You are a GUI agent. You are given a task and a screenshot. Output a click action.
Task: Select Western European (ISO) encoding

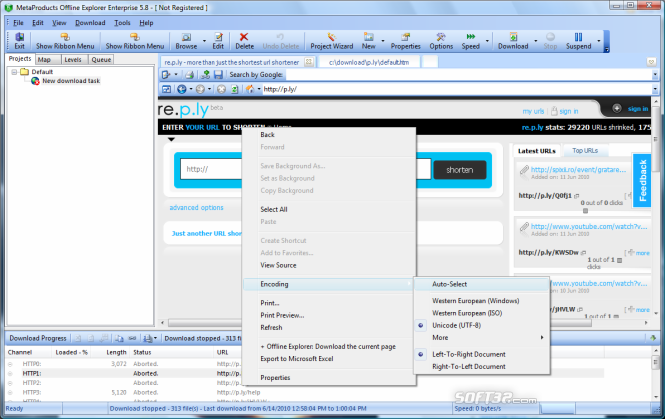pyautogui.click(x=467, y=313)
